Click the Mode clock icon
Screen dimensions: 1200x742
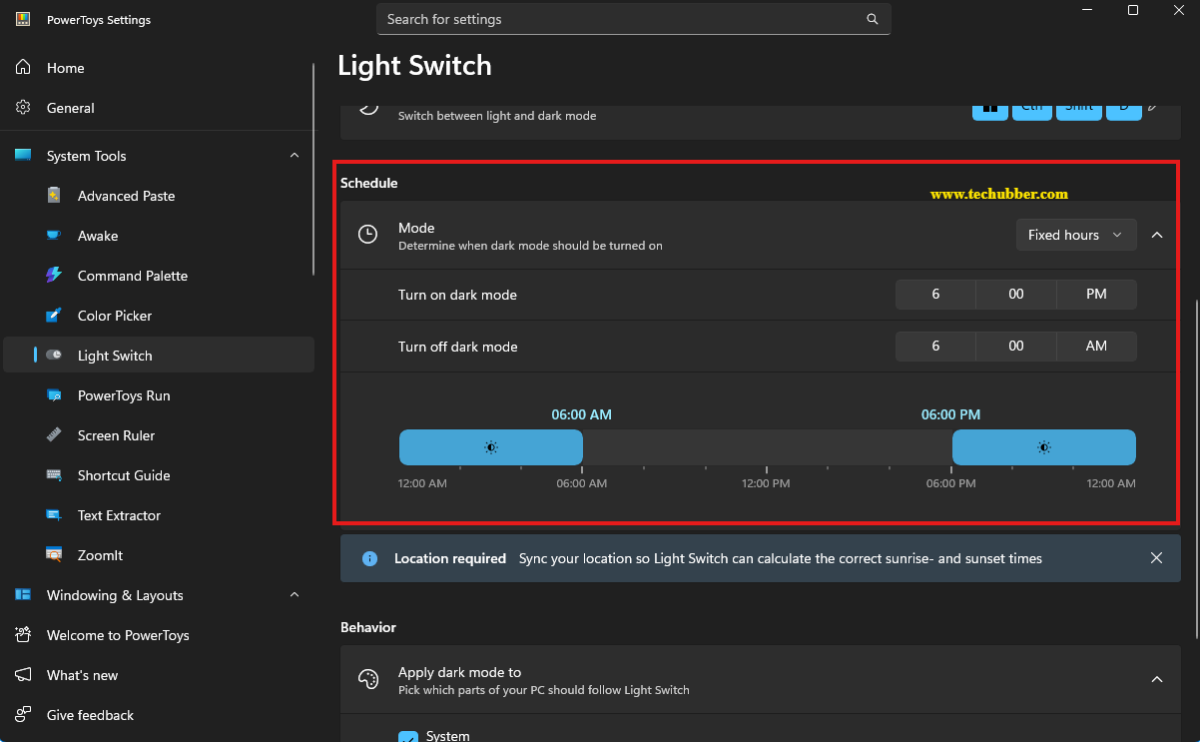click(368, 235)
